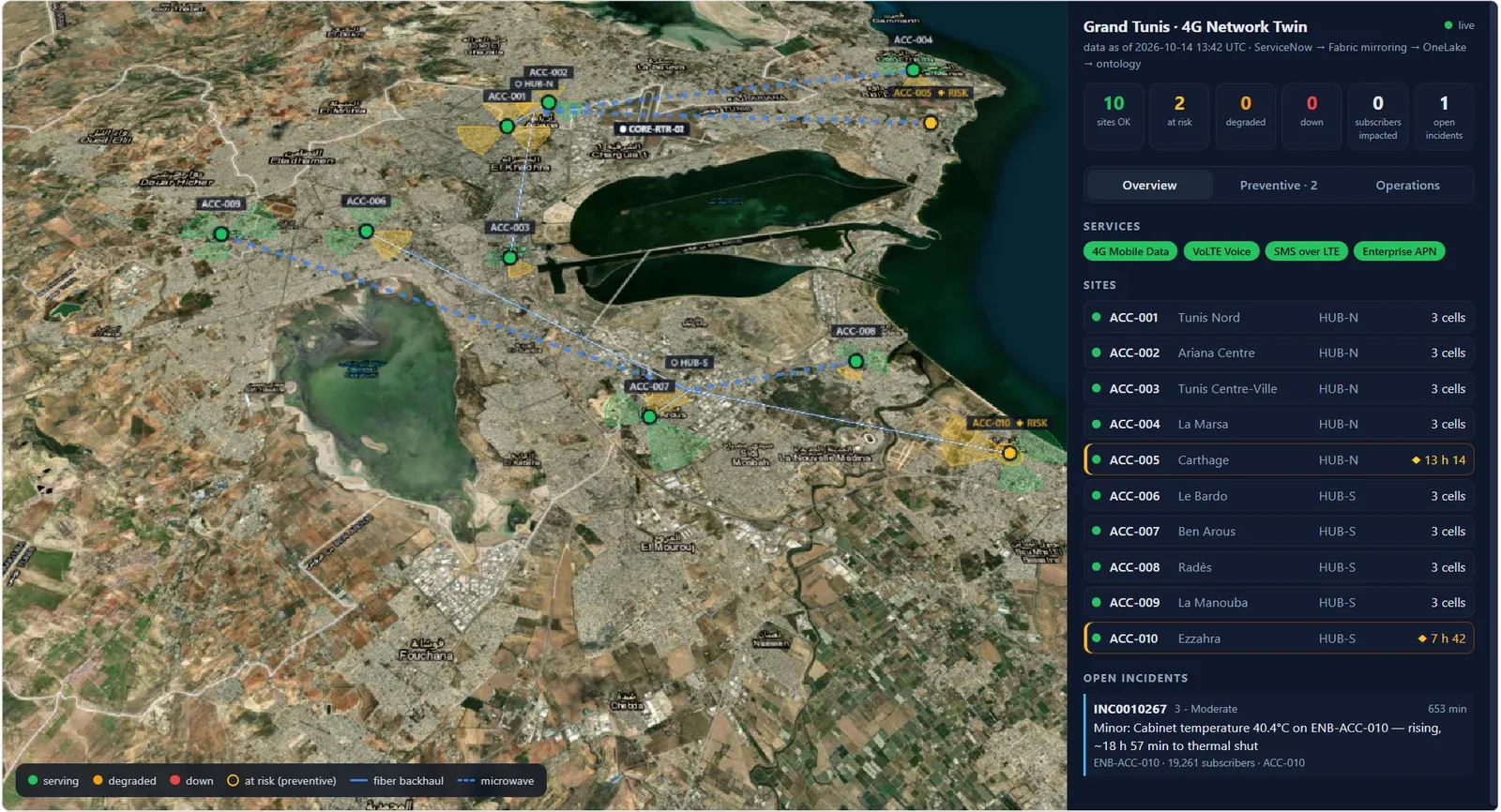Viewport: 1501px width, 812px height.
Task: Click the ACC-007 site marker on map
Action: tap(649, 416)
